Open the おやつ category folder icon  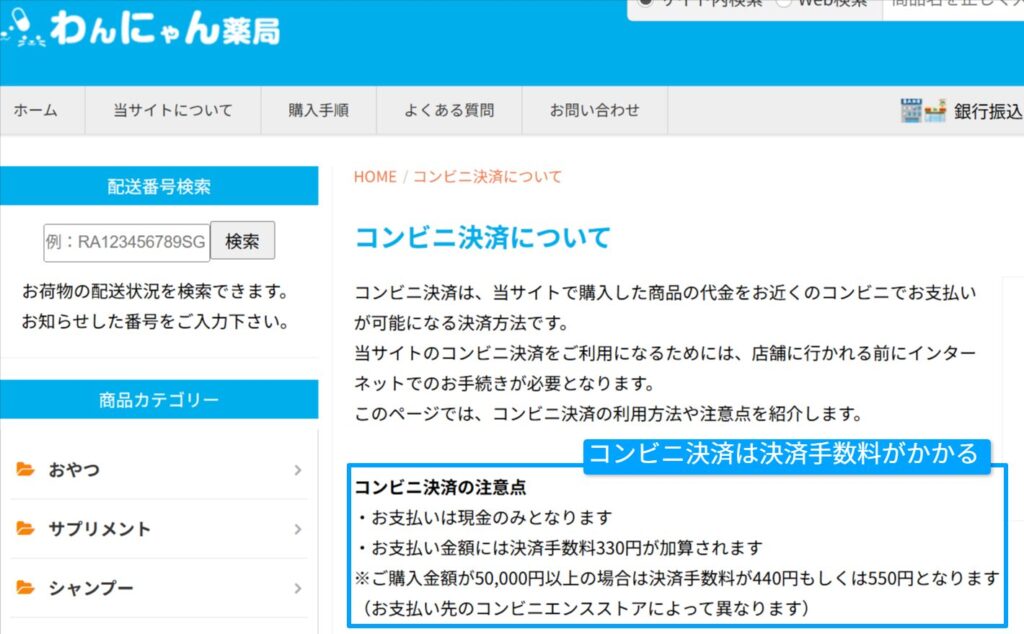click(x=25, y=469)
